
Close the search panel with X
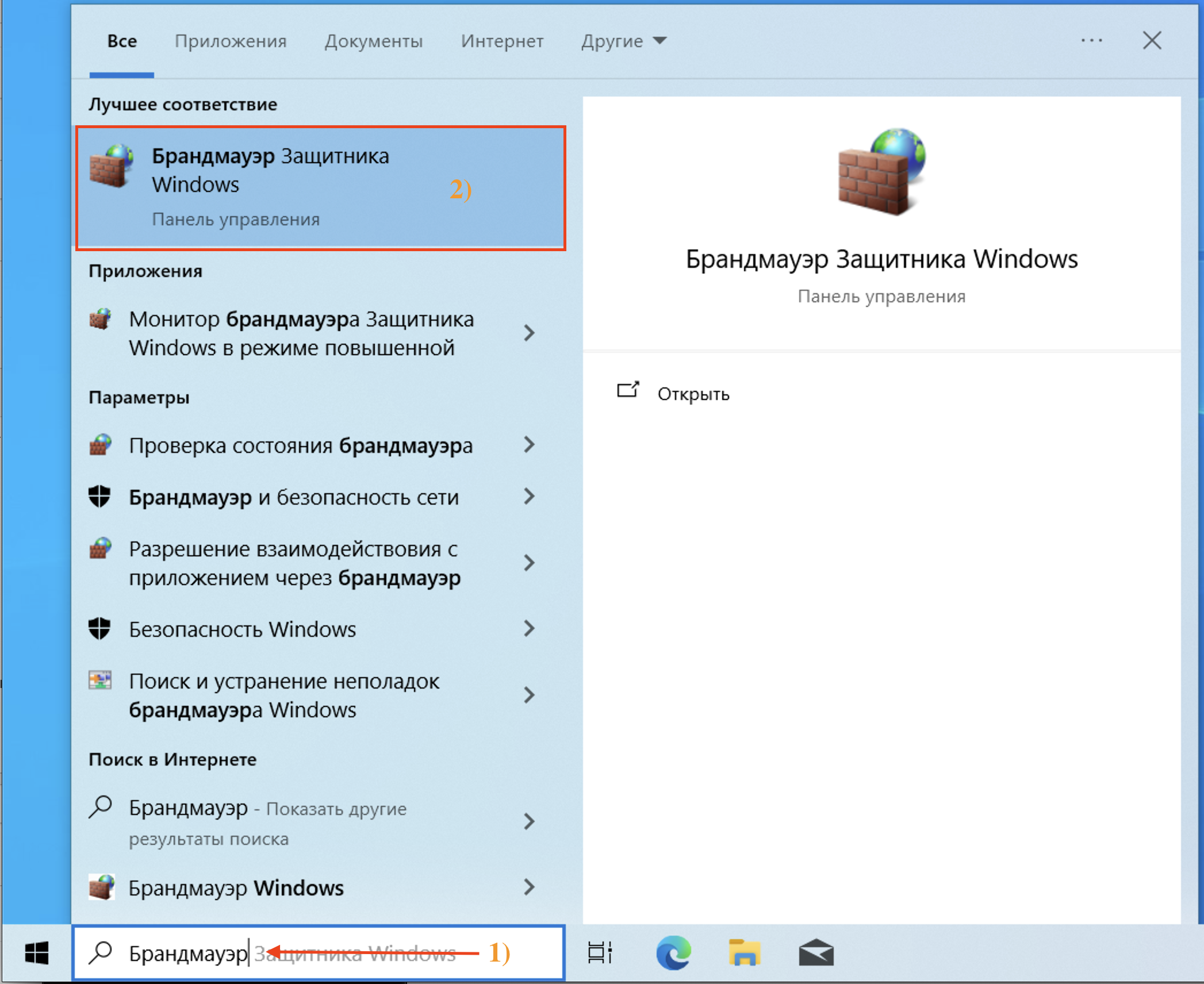(1152, 40)
